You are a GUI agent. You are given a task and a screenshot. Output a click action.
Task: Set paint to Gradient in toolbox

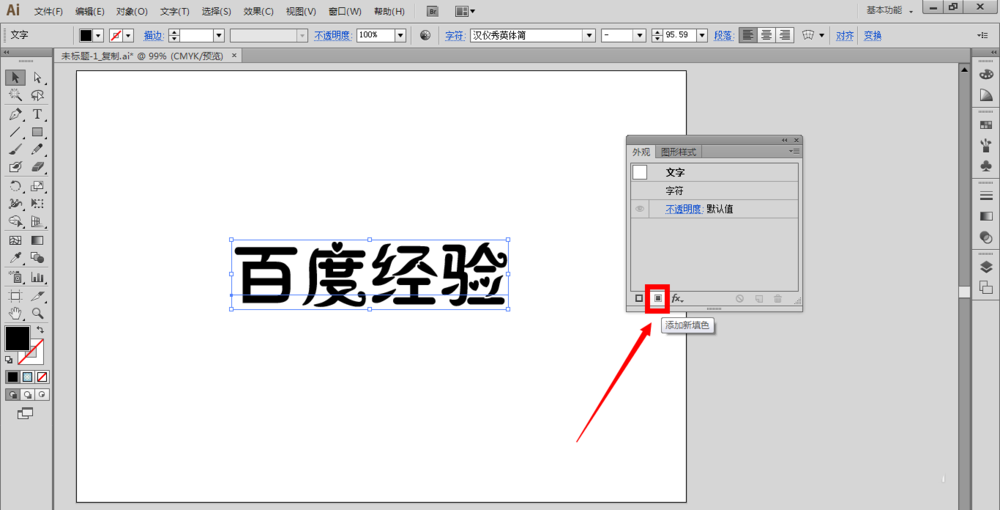[x=27, y=377]
